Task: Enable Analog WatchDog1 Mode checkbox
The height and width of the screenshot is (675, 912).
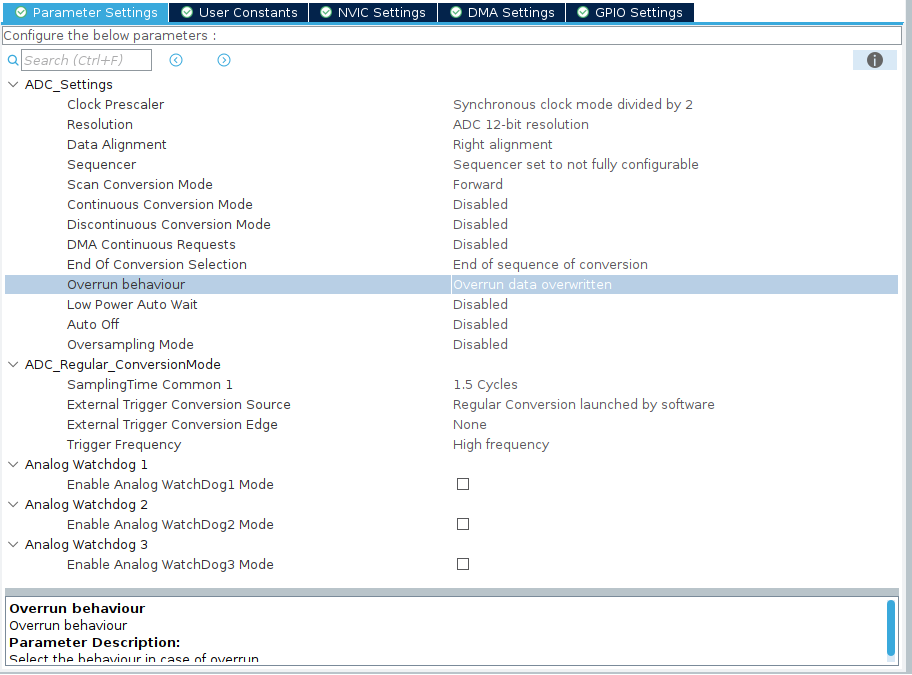Action: (463, 484)
